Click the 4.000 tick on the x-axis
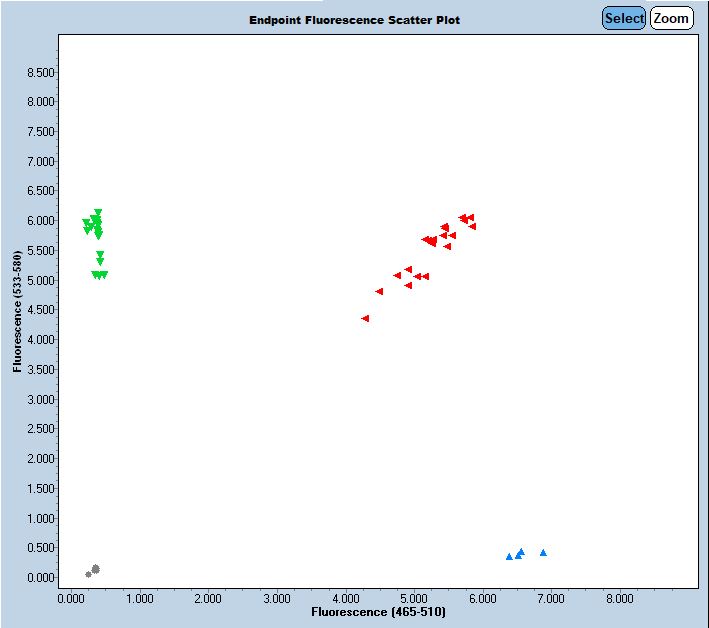Viewport: 709px width, 628px height. (346, 599)
